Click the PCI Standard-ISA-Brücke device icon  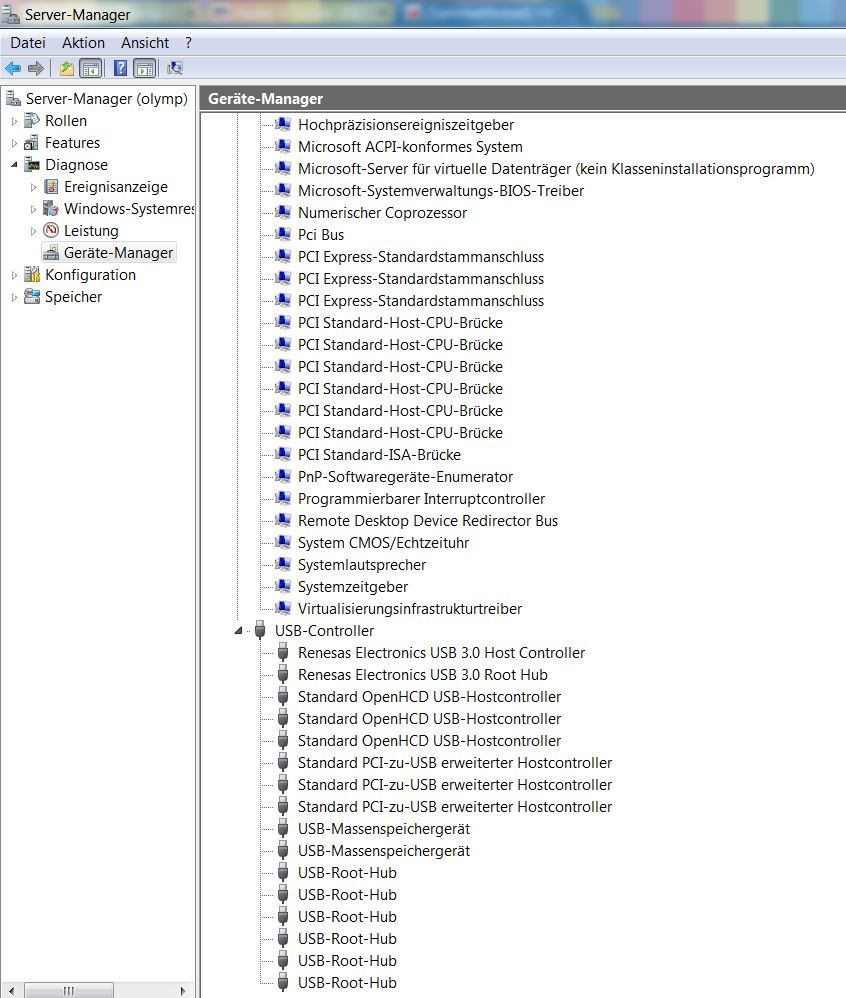[x=283, y=454]
